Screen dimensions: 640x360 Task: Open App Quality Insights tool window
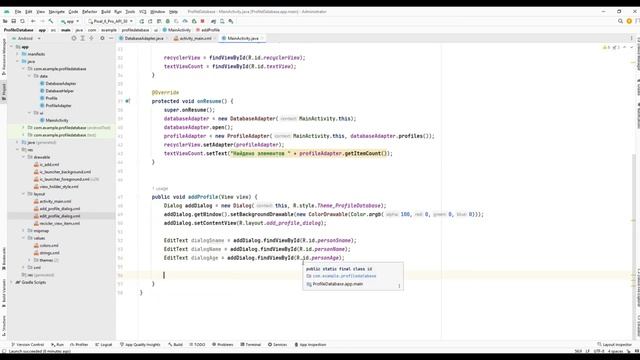click(140, 345)
